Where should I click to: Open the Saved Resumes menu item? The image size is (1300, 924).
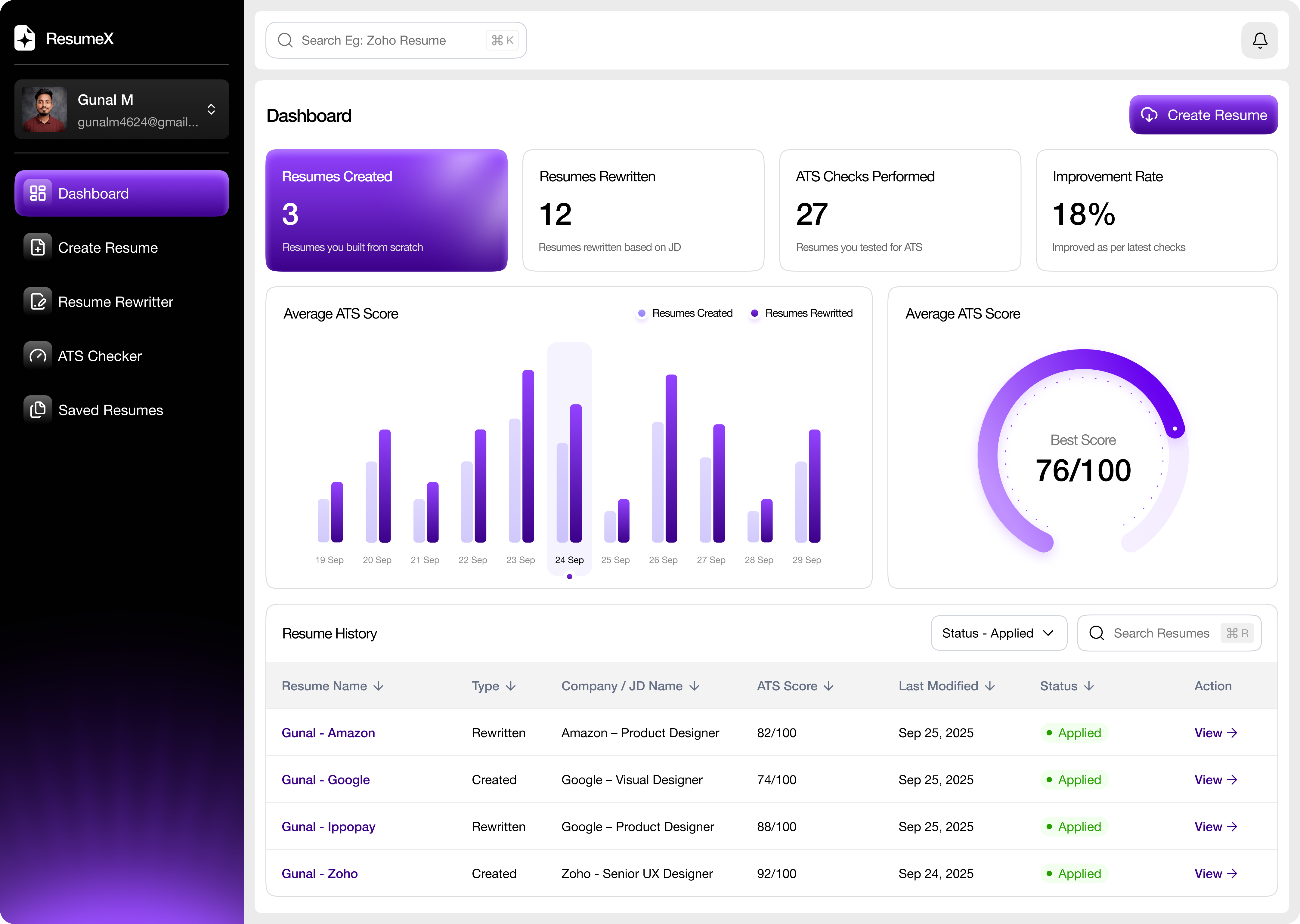pos(110,410)
